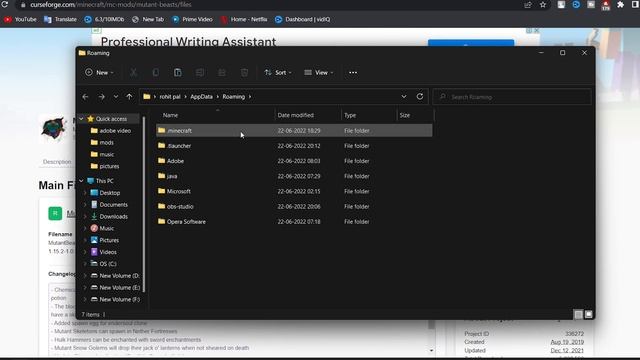Open Translate bookmark in browser

tap(60, 19)
